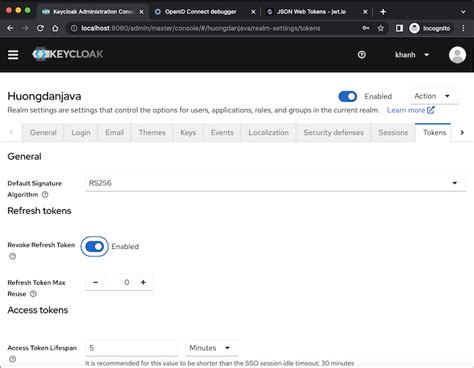Screen dimensions: 474x368
Task: Go back in browser history
Action: [x=10, y=28]
